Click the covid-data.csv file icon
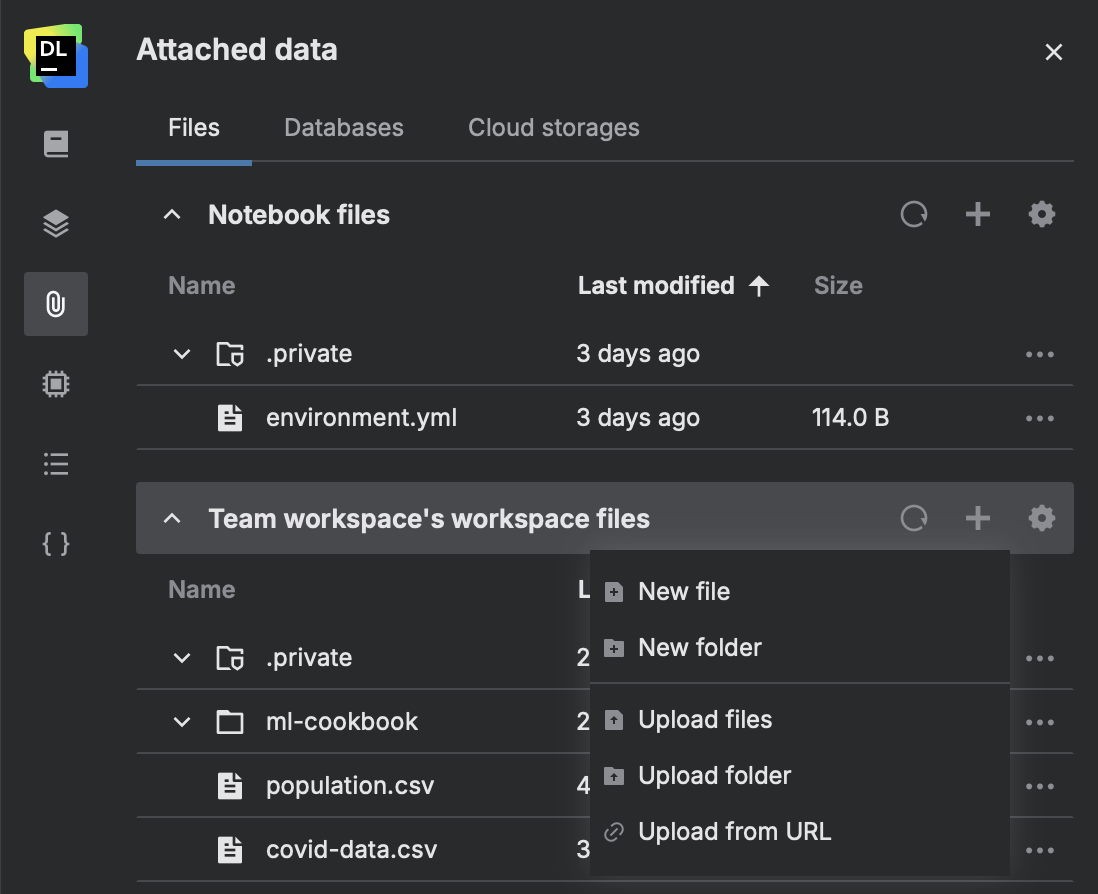Screen dimensions: 1098x894 tap(230, 850)
